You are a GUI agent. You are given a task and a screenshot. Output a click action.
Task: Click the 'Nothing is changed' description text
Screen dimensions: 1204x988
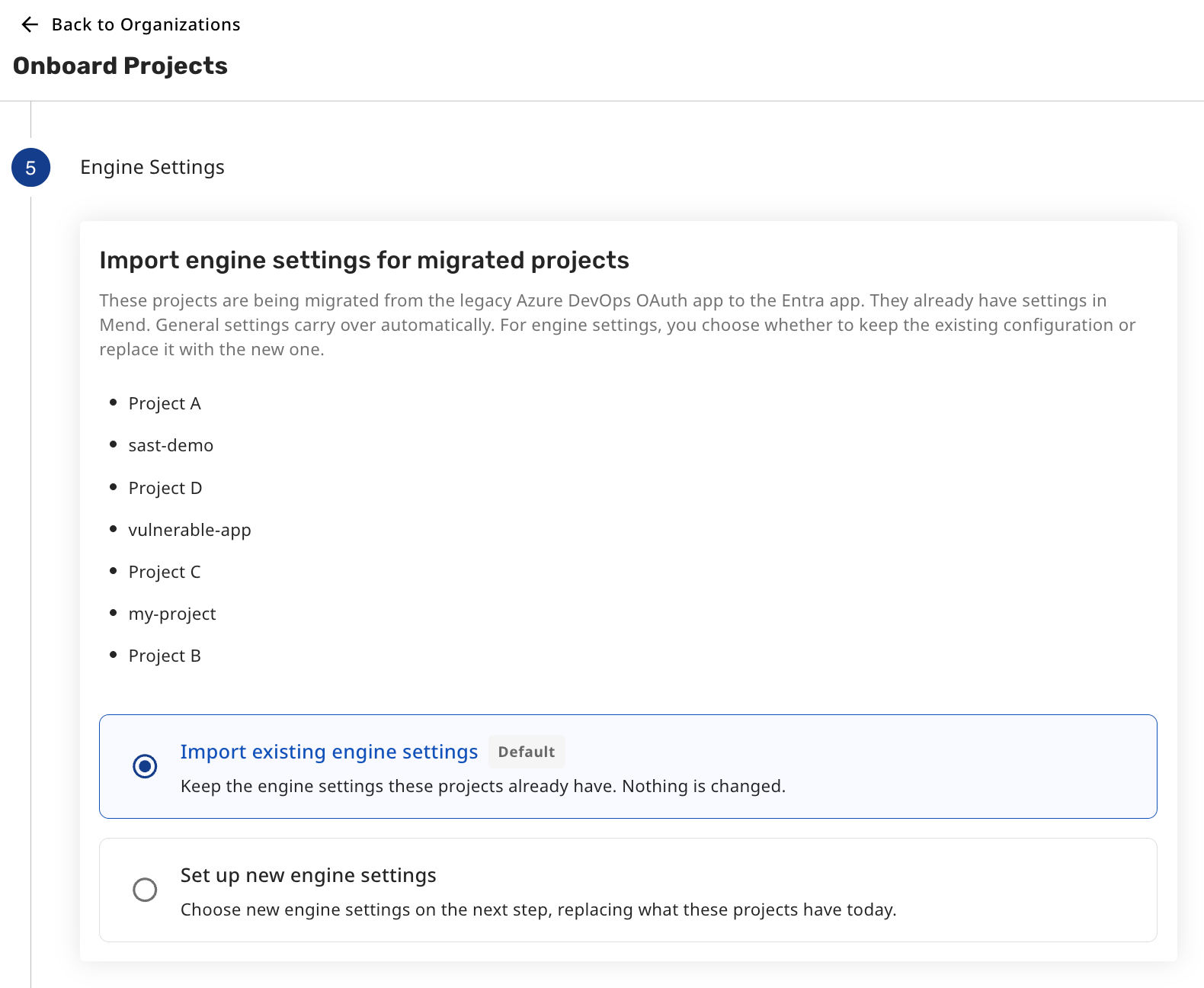[x=483, y=786]
